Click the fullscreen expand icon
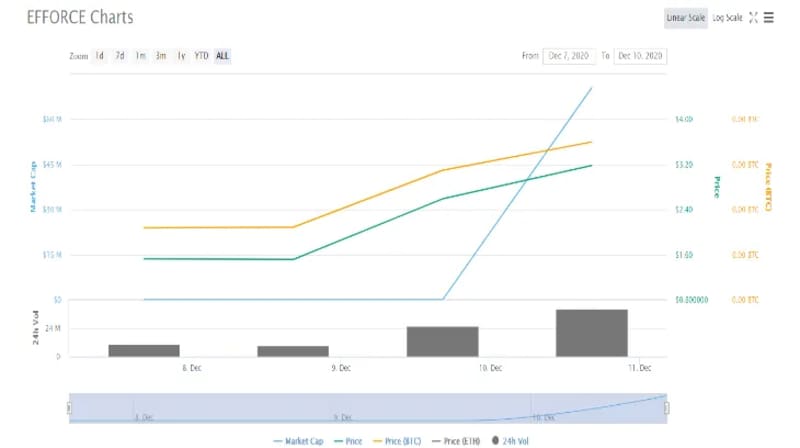This screenshot has height=448, width=800. [x=753, y=18]
